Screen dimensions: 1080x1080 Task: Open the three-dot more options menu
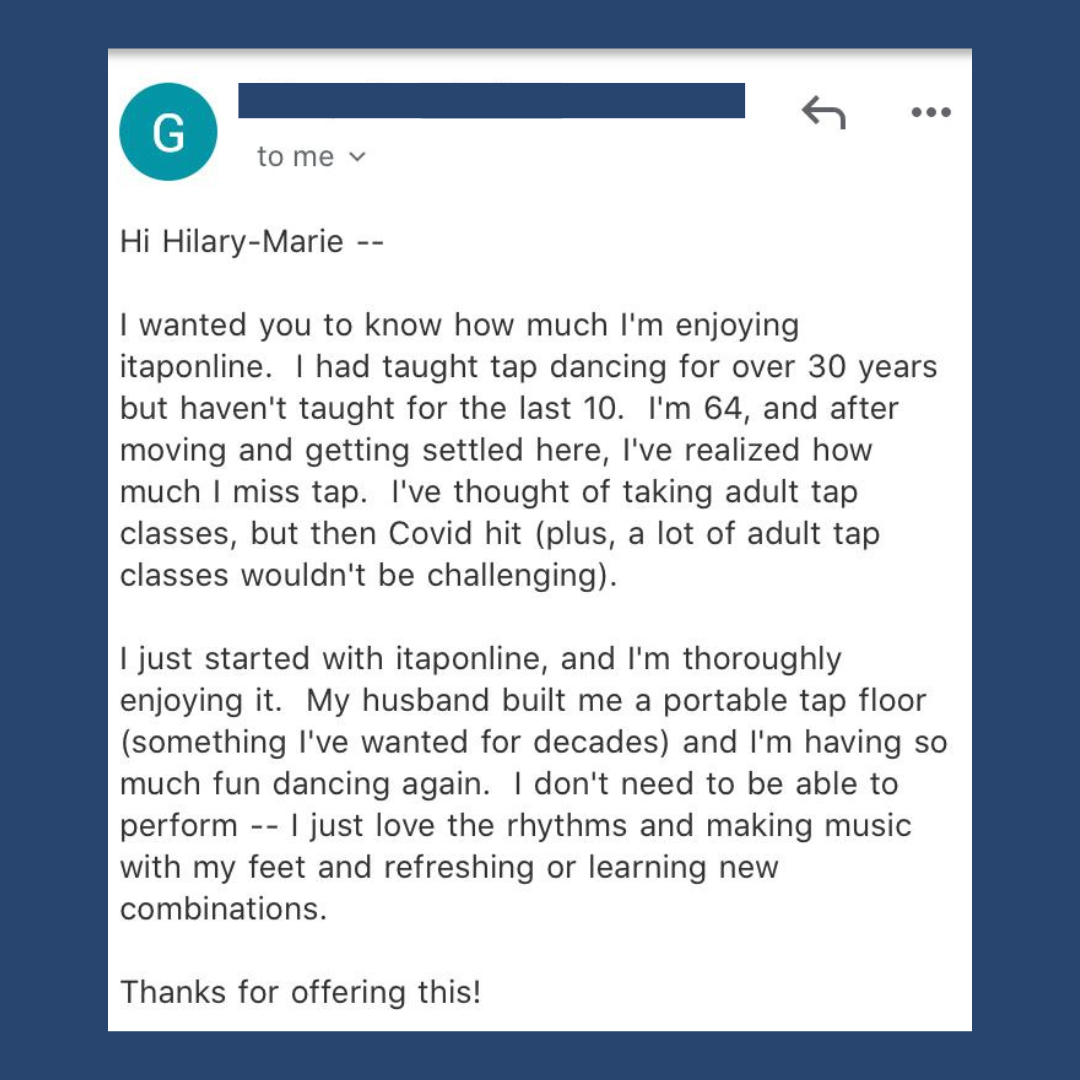(x=931, y=113)
